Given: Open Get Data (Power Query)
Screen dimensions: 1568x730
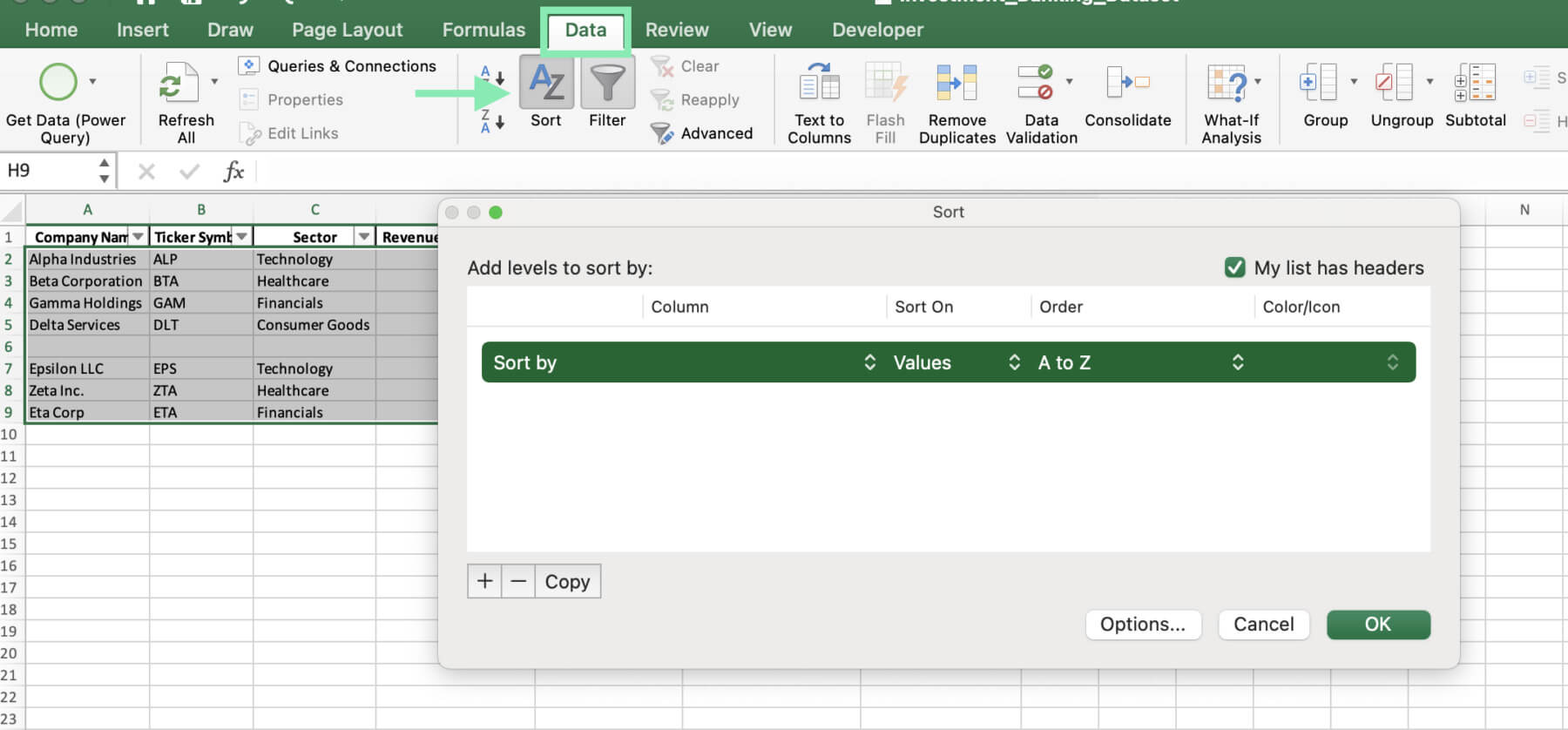Looking at the screenshot, I should coord(65,103).
